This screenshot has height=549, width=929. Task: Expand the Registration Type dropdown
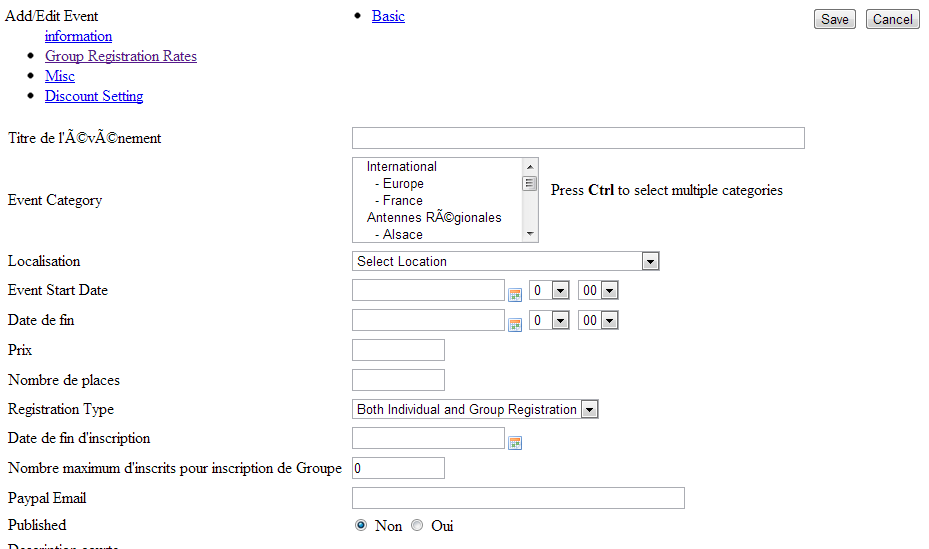click(475, 409)
